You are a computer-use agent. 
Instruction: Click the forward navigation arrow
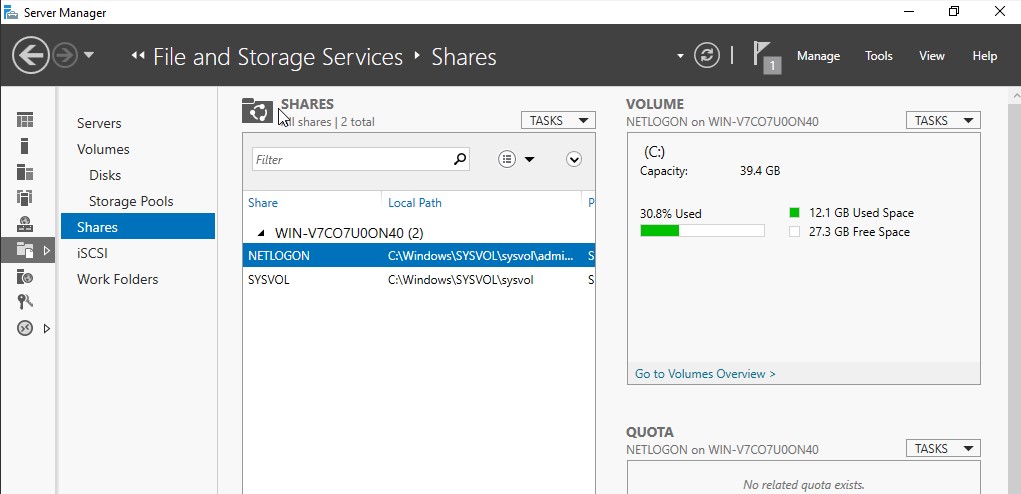coord(64,56)
